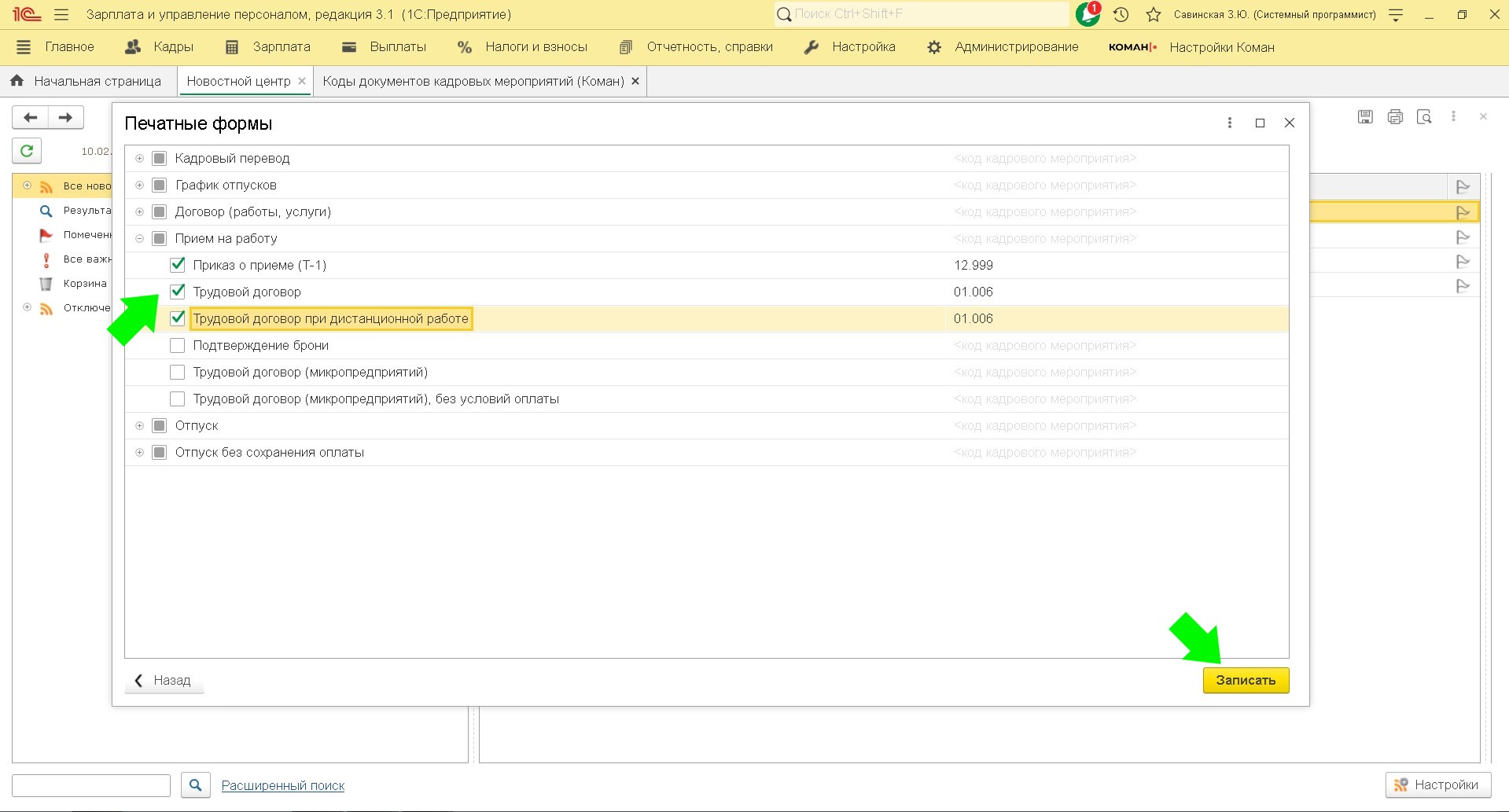
Task: Click the favorites star icon
Action: tap(1154, 14)
